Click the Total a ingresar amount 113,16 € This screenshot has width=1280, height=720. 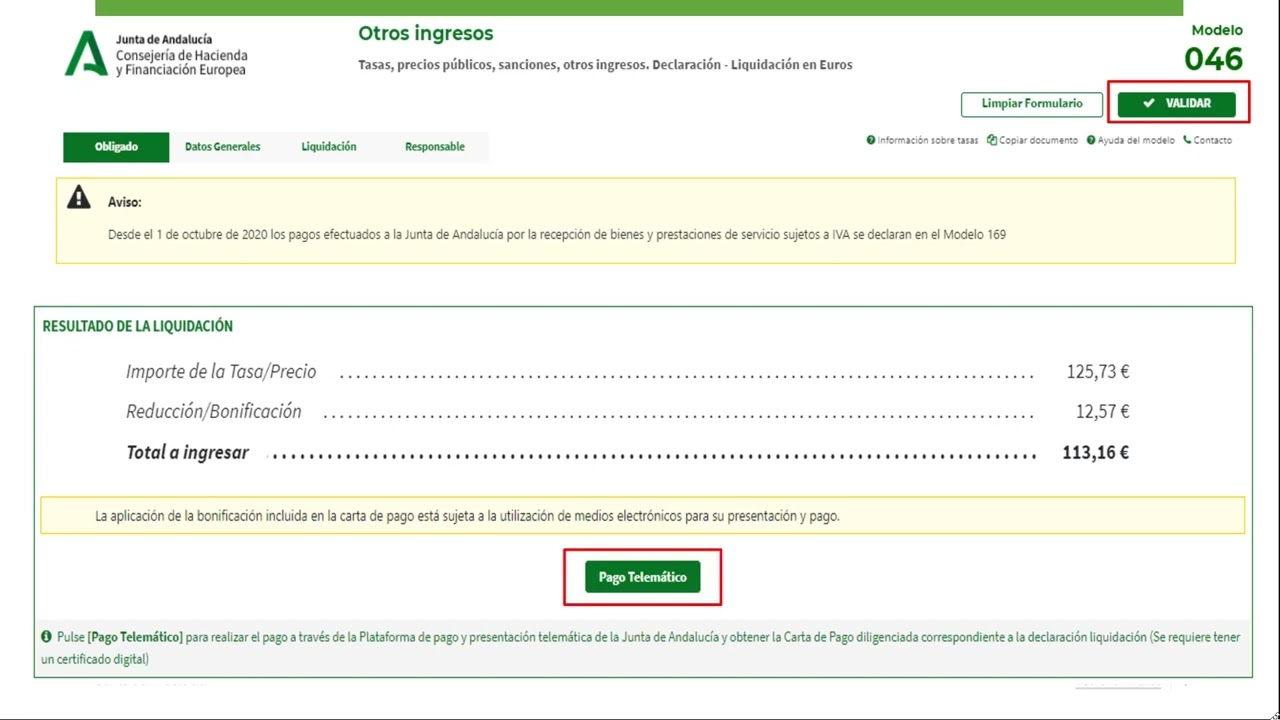1095,453
